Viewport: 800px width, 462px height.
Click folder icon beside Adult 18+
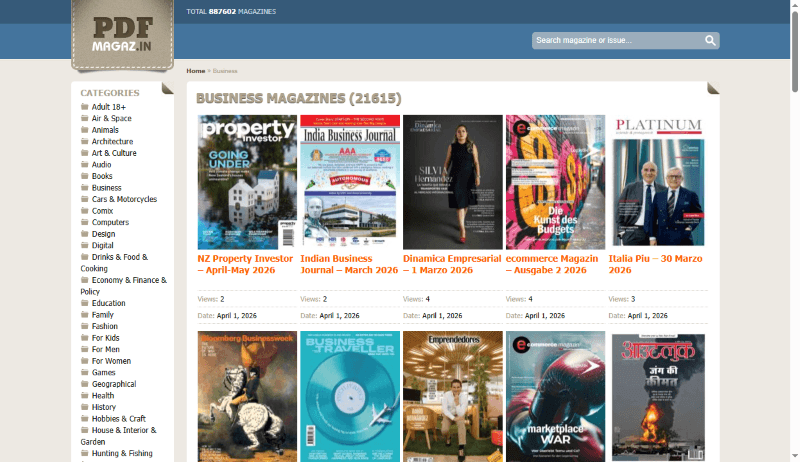pos(85,107)
